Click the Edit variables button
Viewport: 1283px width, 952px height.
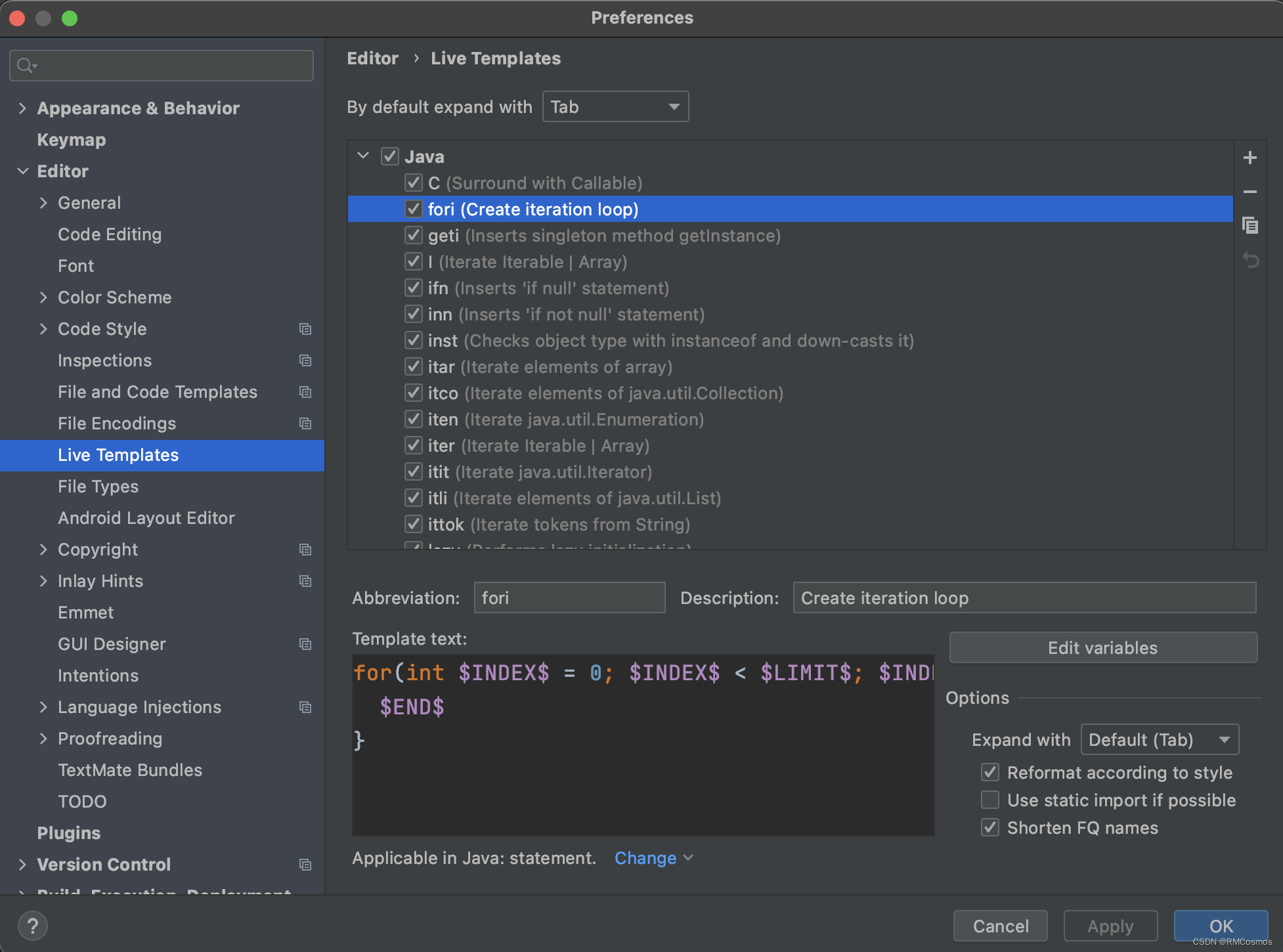tap(1102, 648)
